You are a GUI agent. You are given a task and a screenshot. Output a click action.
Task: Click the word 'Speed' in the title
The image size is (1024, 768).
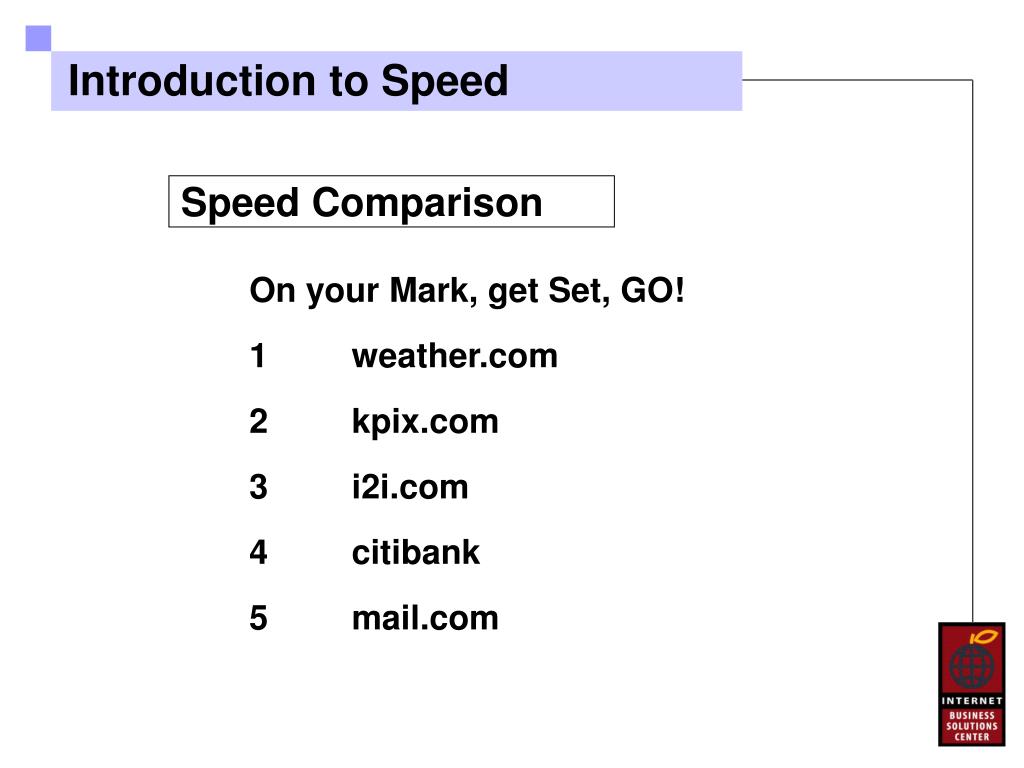(x=444, y=82)
